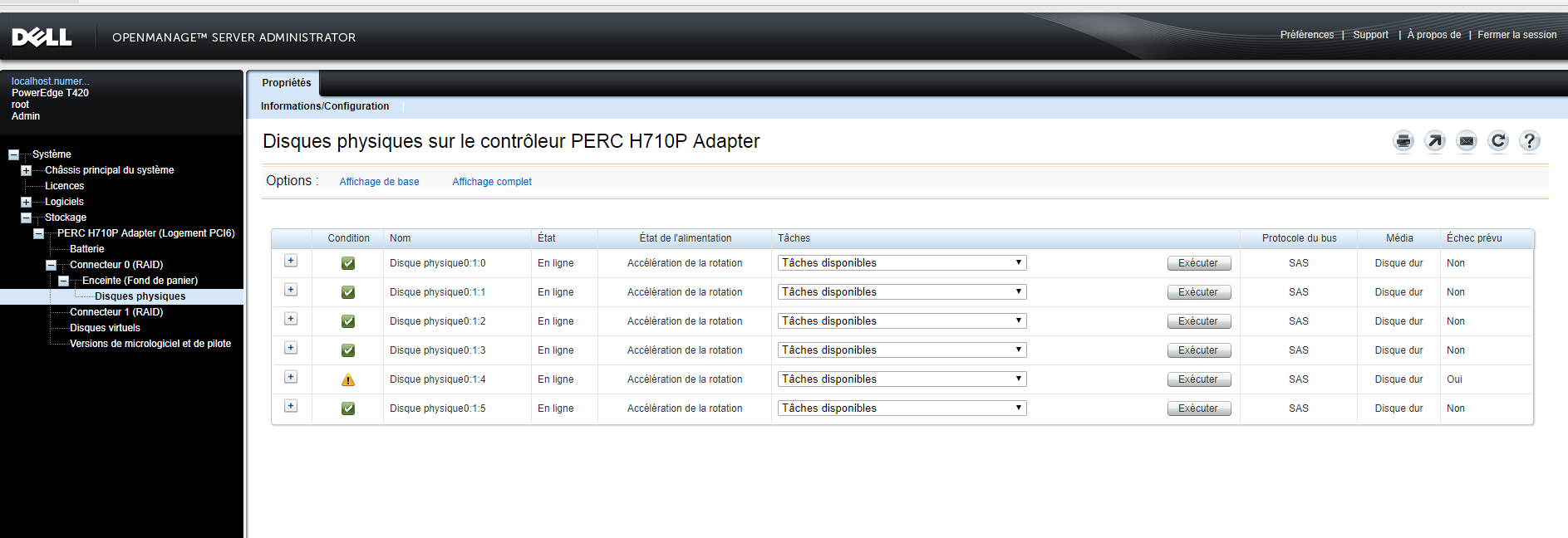Click Exécuter for Disque physique0:1:0
The image size is (1568, 538).
tap(1199, 263)
